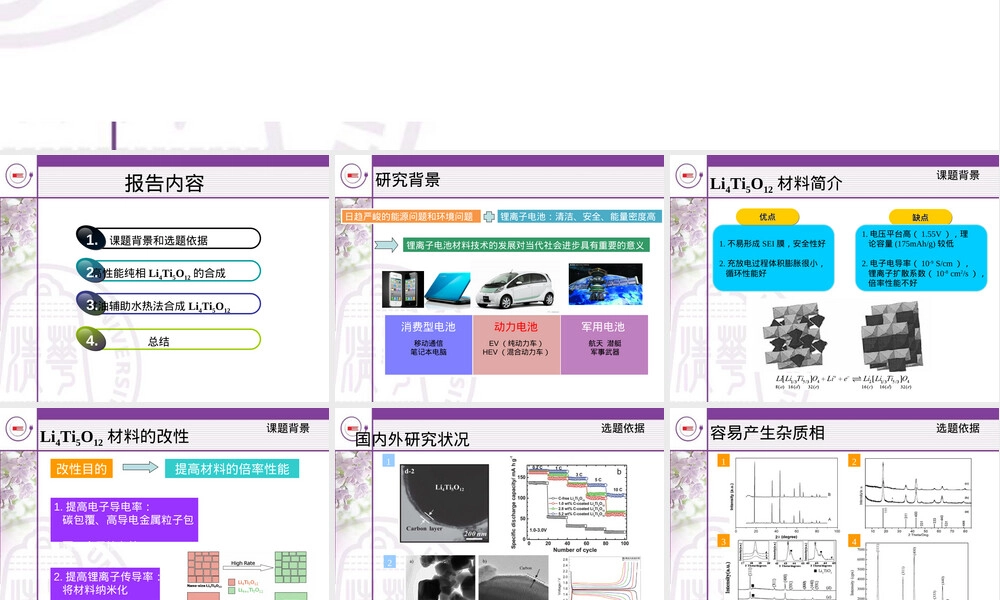Select agenda item 1 课题背景和选题依据
Image resolution: width=1000 pixels, height=600 pixels.
coord(168,238)
